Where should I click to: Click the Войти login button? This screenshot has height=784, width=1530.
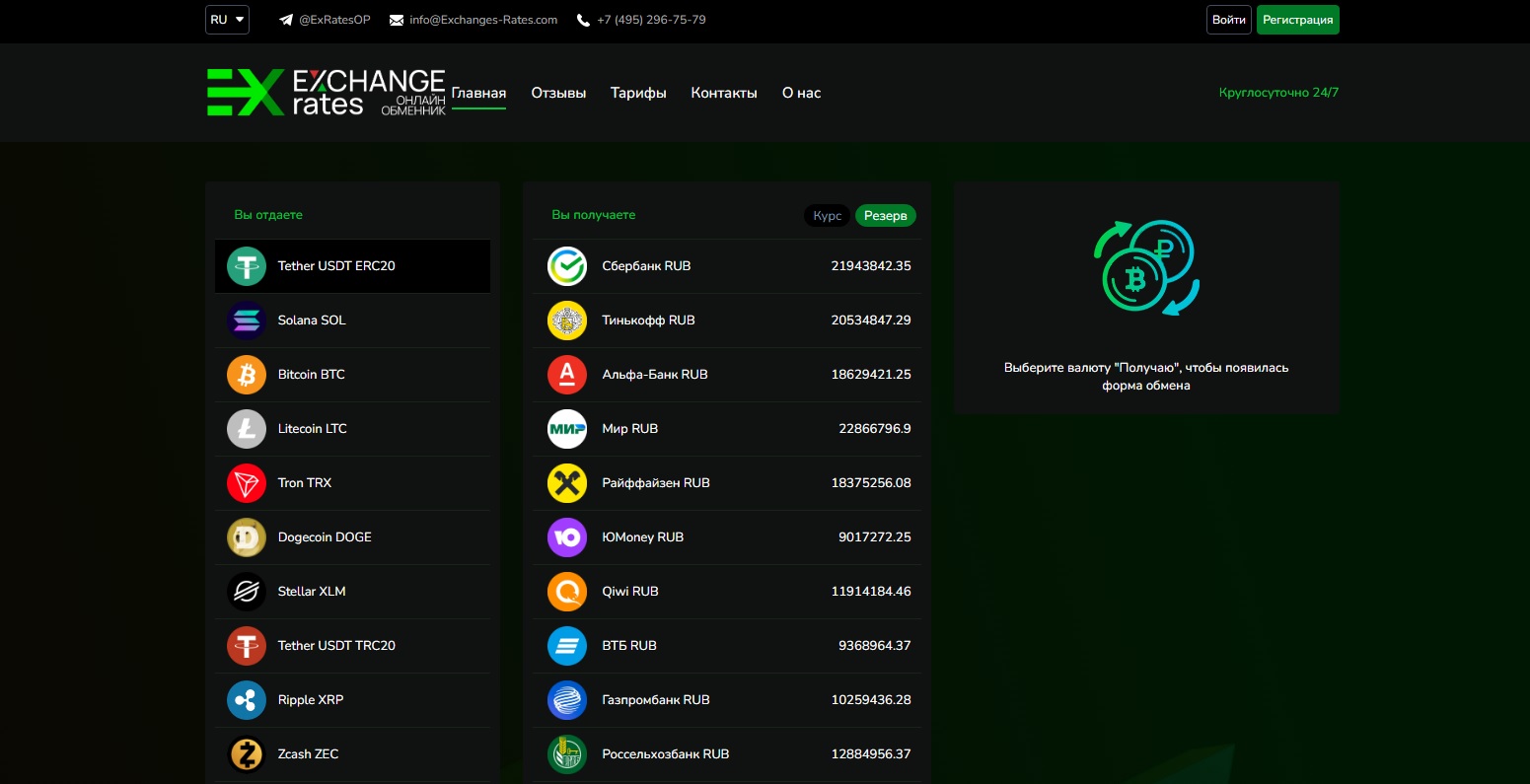[1229, 20]
